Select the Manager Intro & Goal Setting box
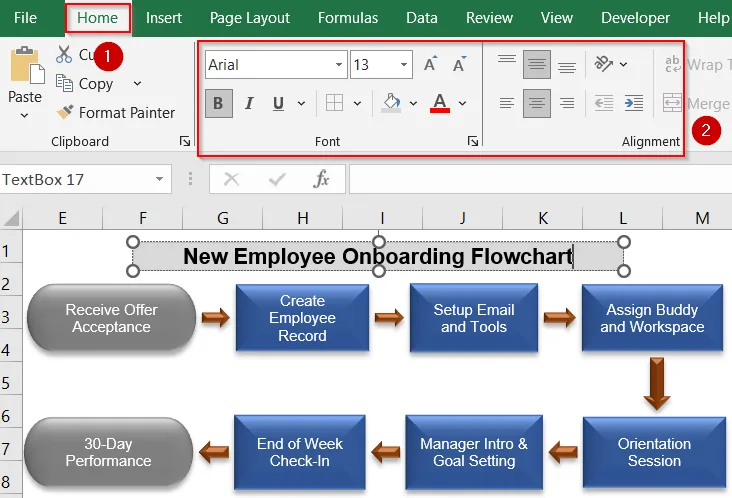Screen dimensions: 732x498 click(474, 452)
